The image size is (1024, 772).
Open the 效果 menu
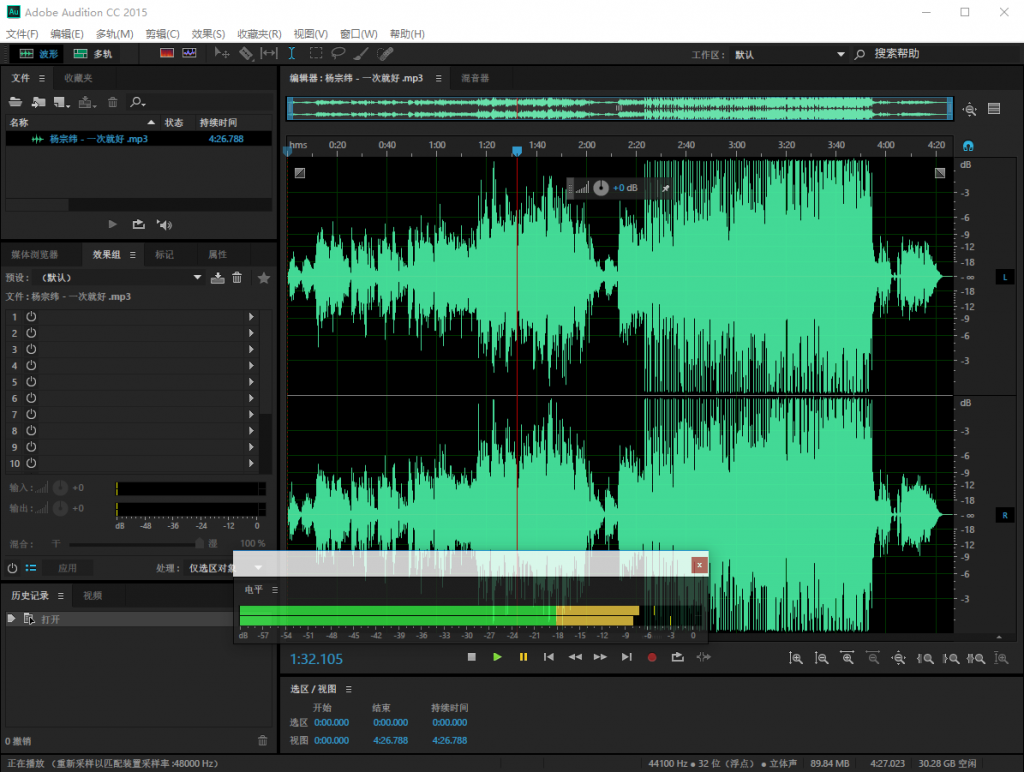coord(208,34)
